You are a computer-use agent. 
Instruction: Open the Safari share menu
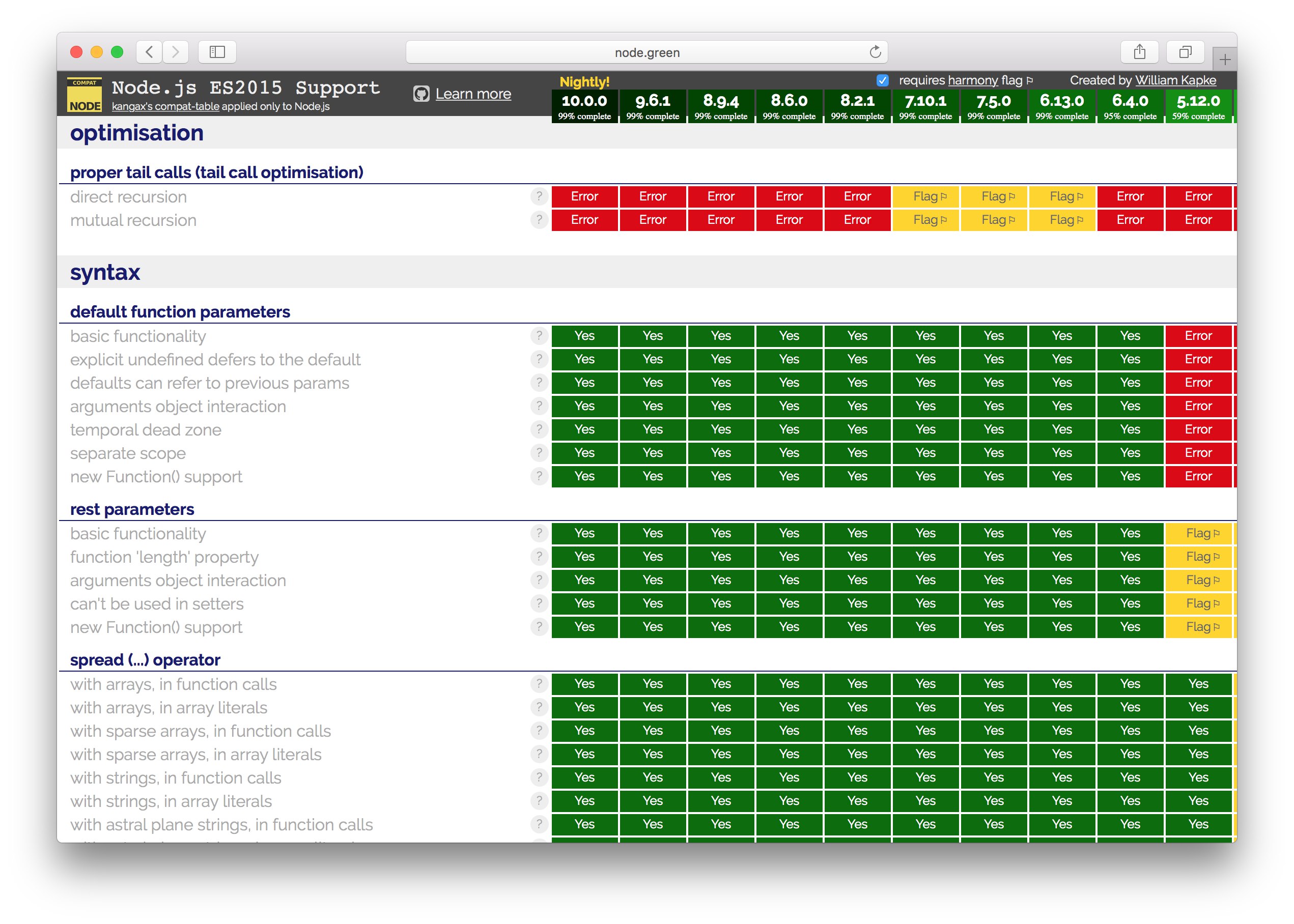[1139, 52]
